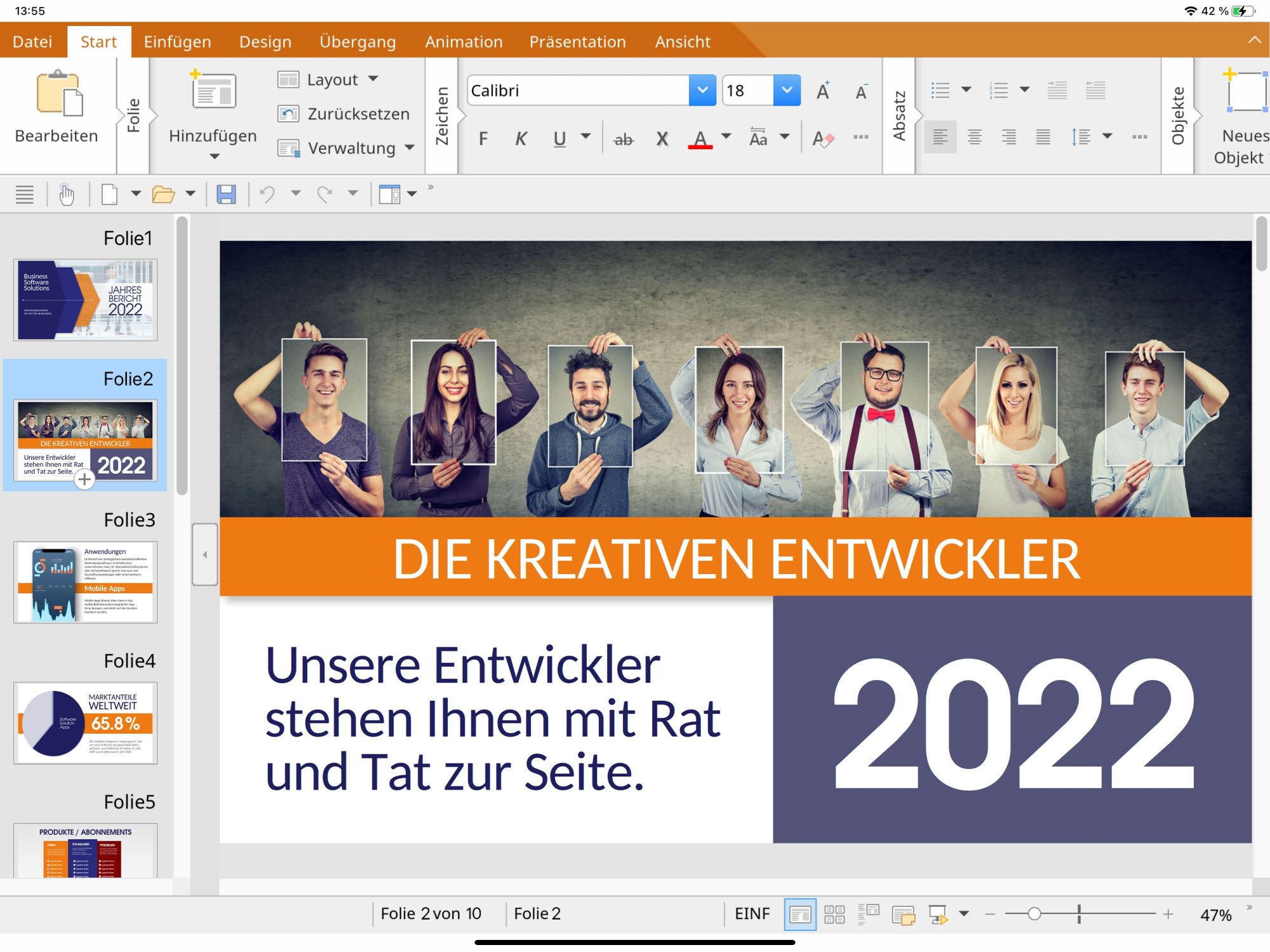The image size is (1270, 952).
Task: Open undo history dropdown arrow
Action: 296,193
